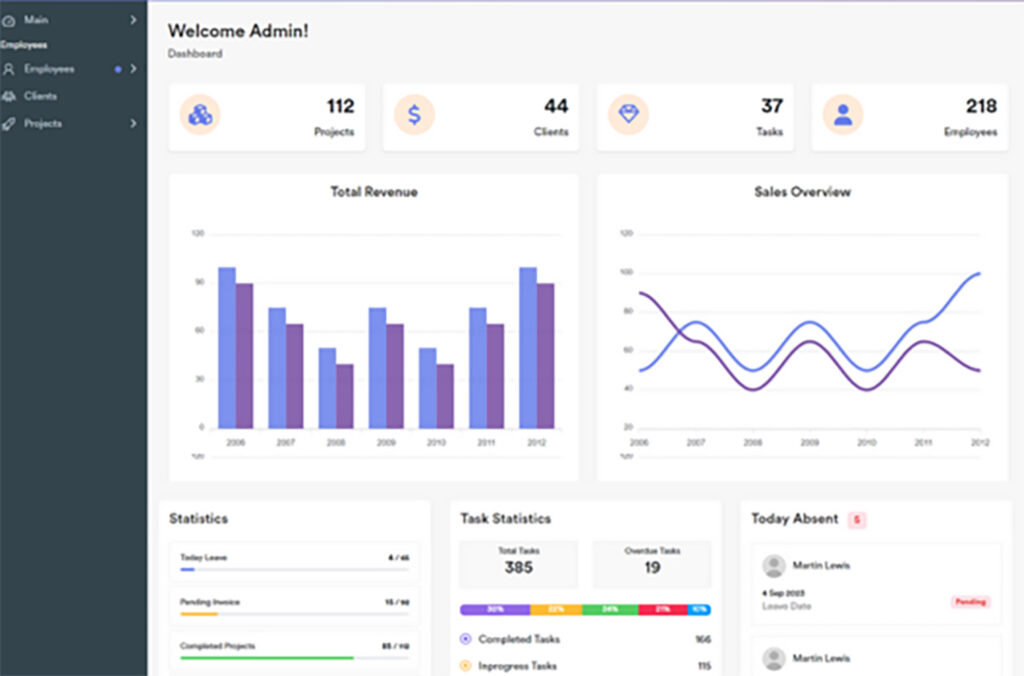Select the Inprogress Tasks orange radio dot

(x=465, y=666)
